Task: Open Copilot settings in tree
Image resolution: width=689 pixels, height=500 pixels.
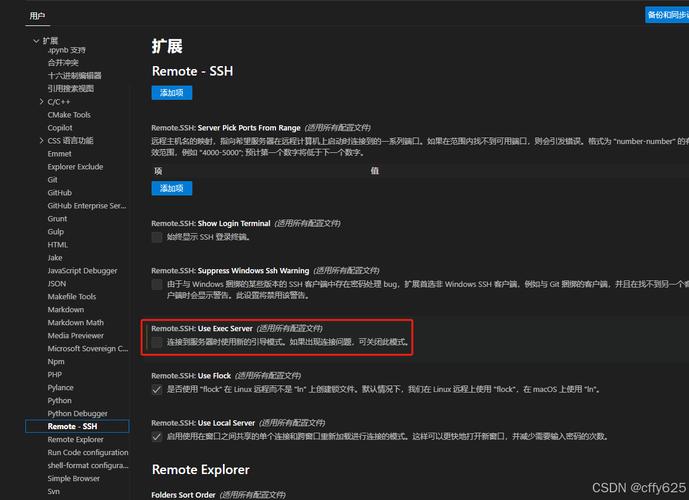Action: (60, 127)
